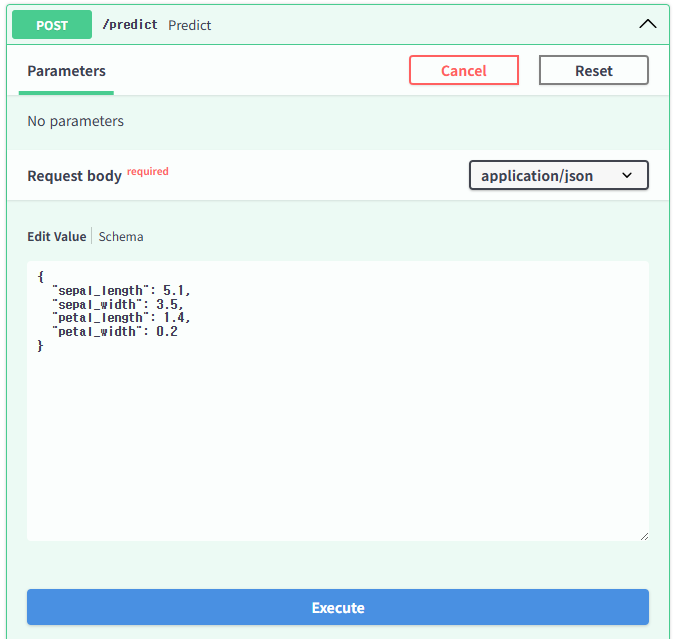
Task: Click the closing curly brace in JSON body
Action: tap(41, 345)
